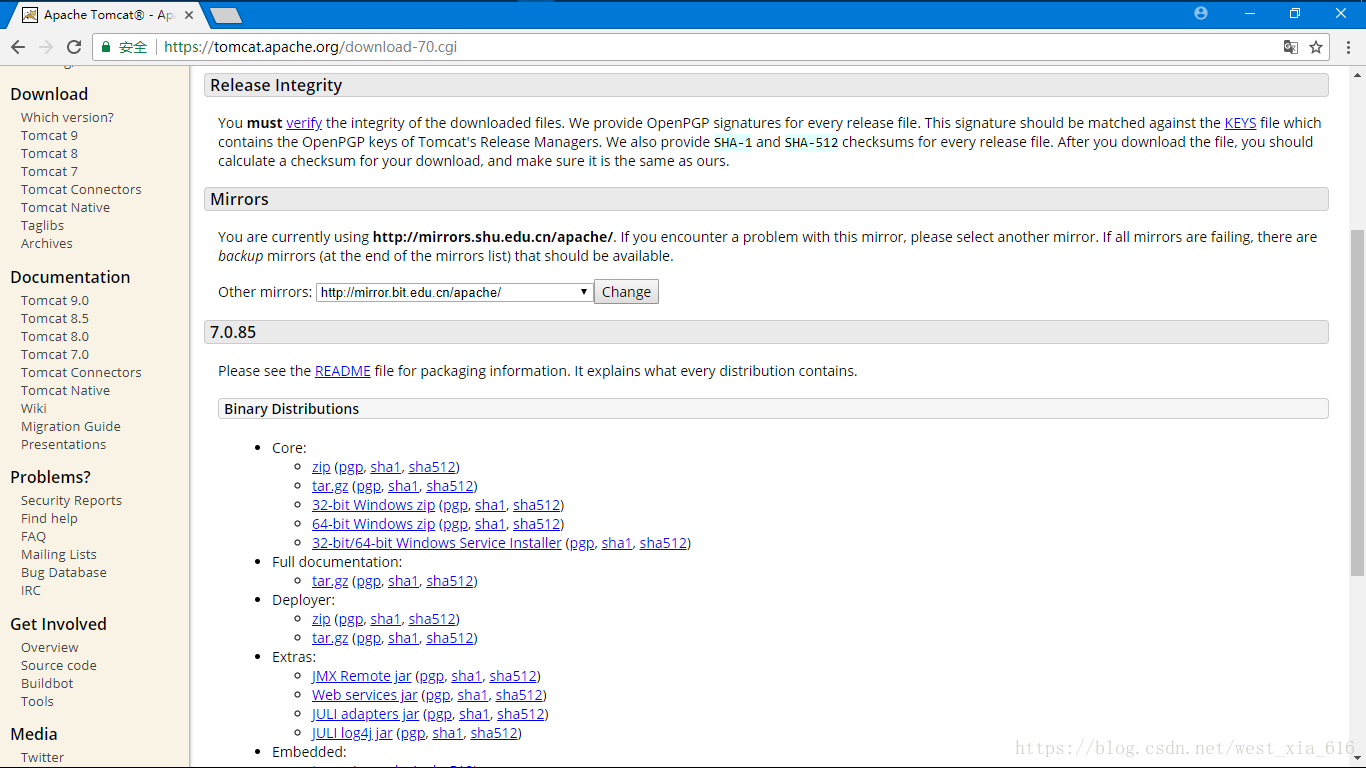Click the browser forward arrow
1366x768 pixels.
pyautogui.click(x=46, y=47)
